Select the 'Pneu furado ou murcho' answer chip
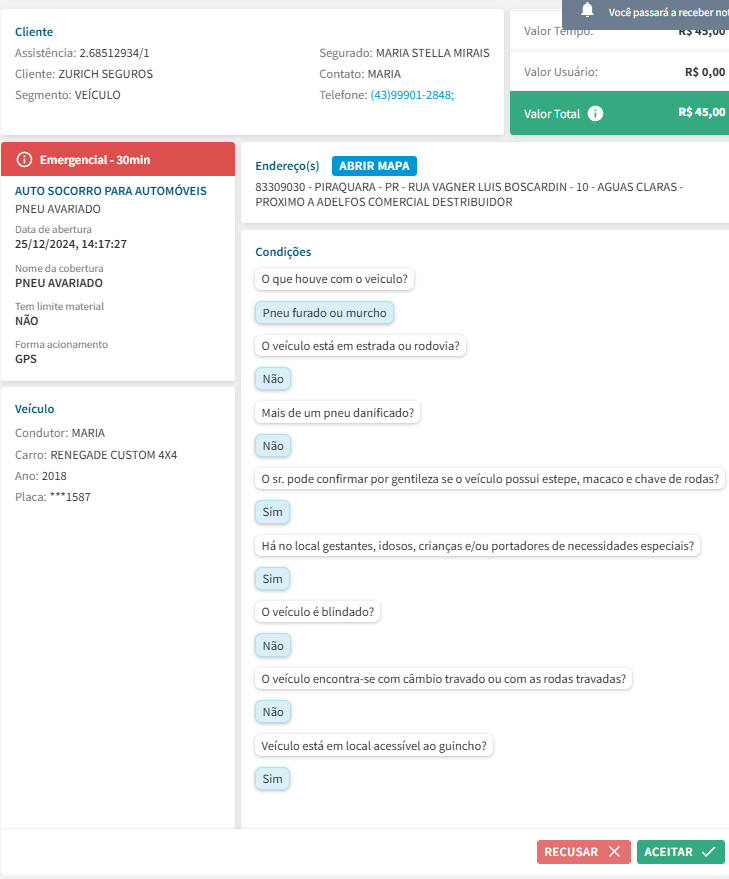The width and height of the screenshot is (729, 879). (324, 313)
